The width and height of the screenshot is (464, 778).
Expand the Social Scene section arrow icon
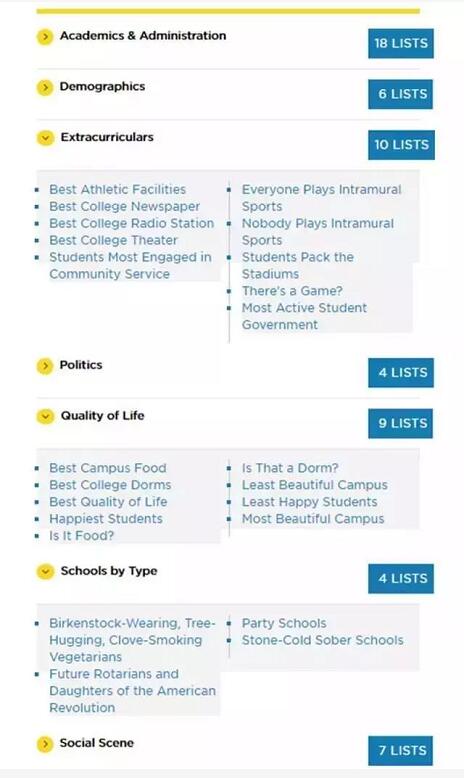(x=45, y=744)
